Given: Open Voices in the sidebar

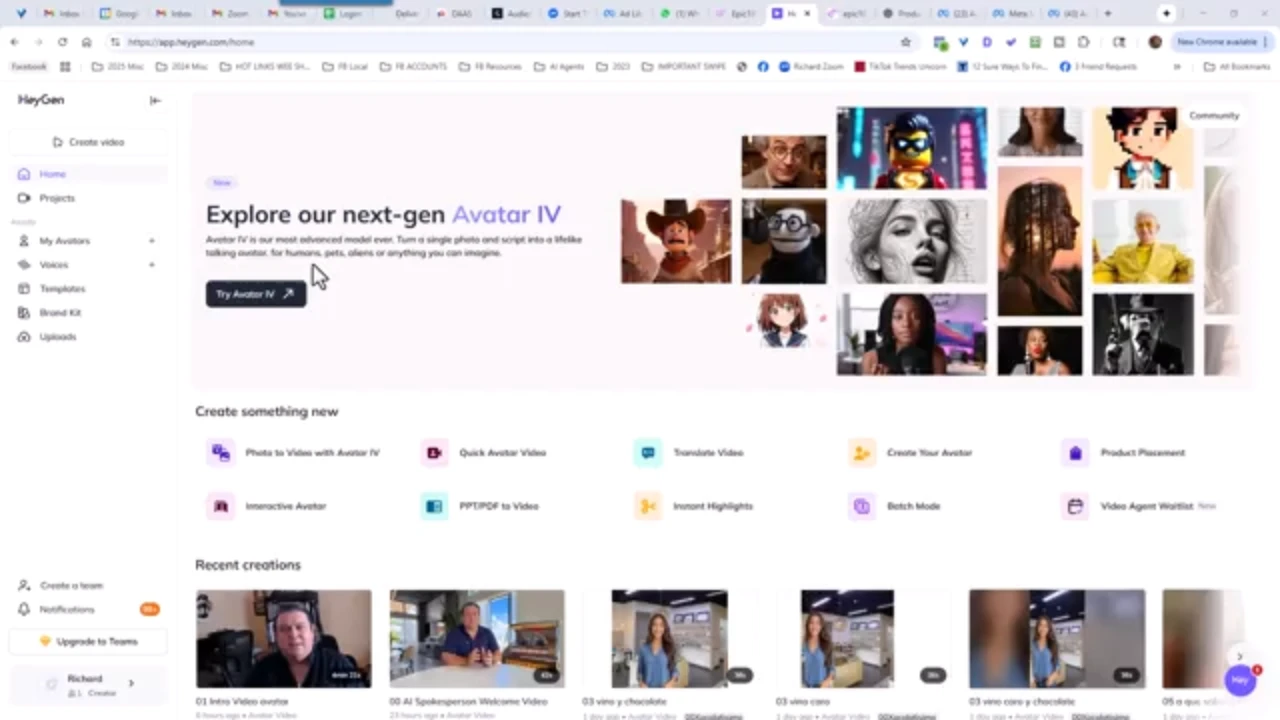Looking at the screenshot, I should (53, 265).
